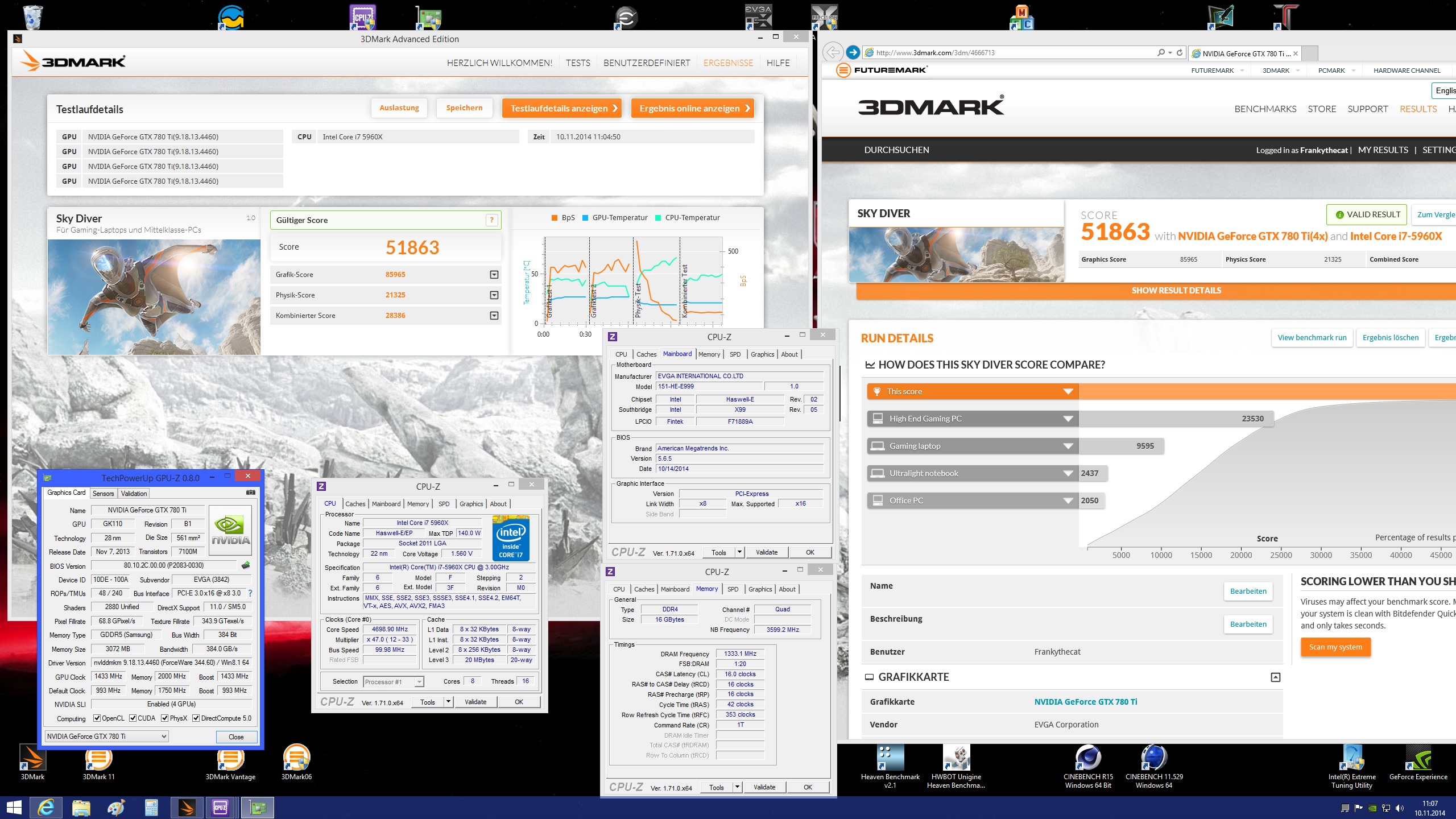Expand Physik-Score details arrow
This screenshot has width=1456, height=819.
494,295
